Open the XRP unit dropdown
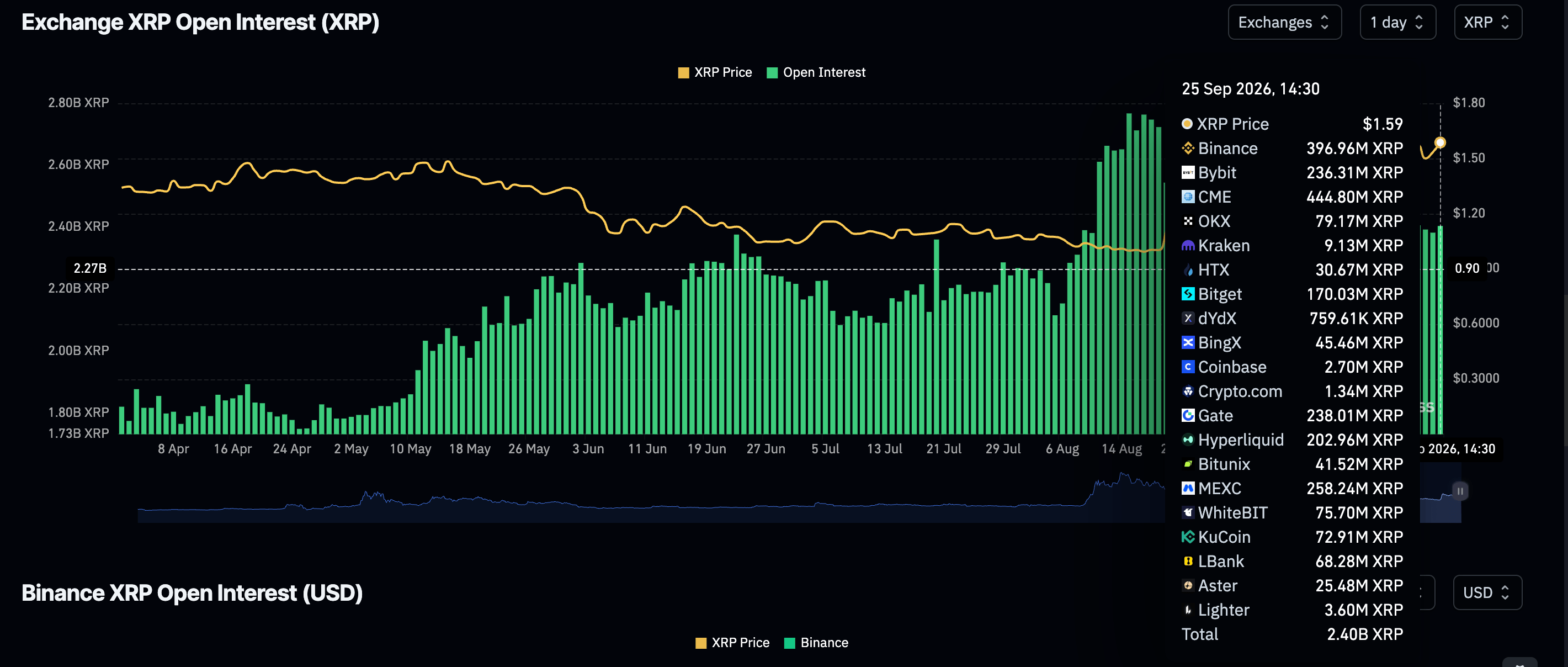The width and height of the screenshot is (1568, 667). tap(1487, 23)
